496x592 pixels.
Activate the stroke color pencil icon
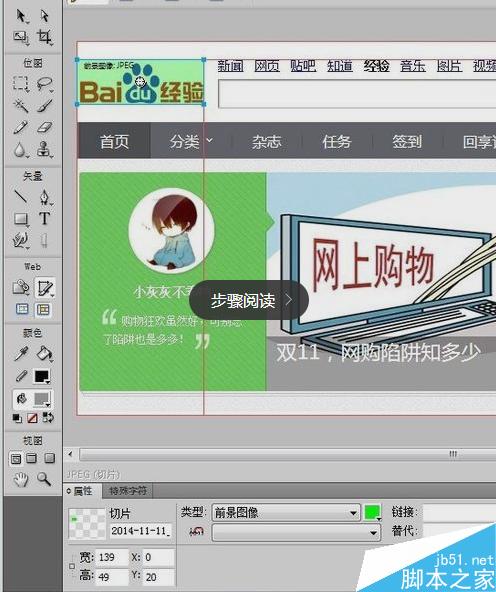click(21, 376)
